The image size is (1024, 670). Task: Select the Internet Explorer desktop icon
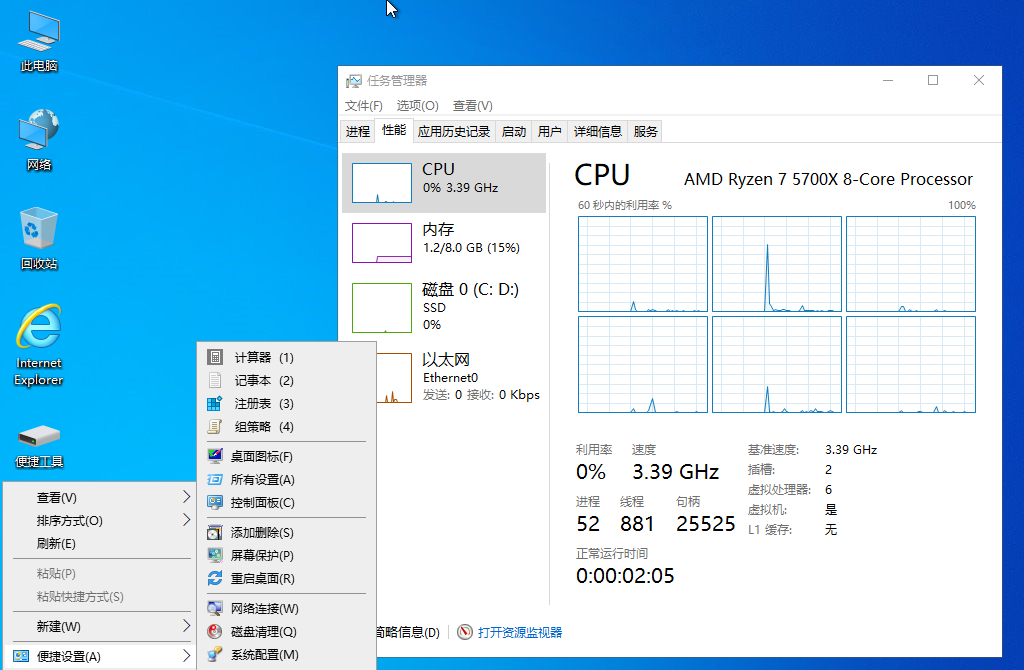coord(39,345)
